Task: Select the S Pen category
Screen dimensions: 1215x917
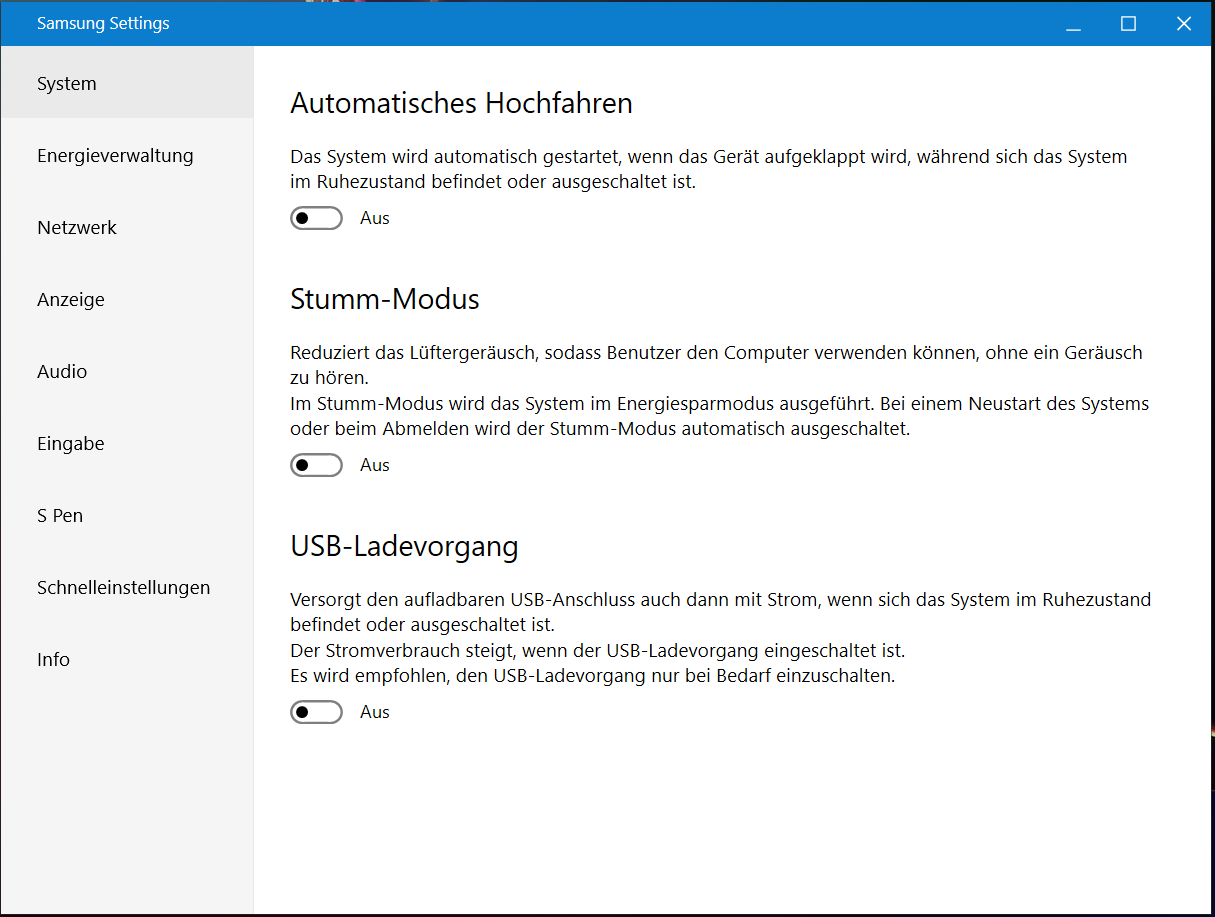Action: pyautogui.click(x=60, y=516)
